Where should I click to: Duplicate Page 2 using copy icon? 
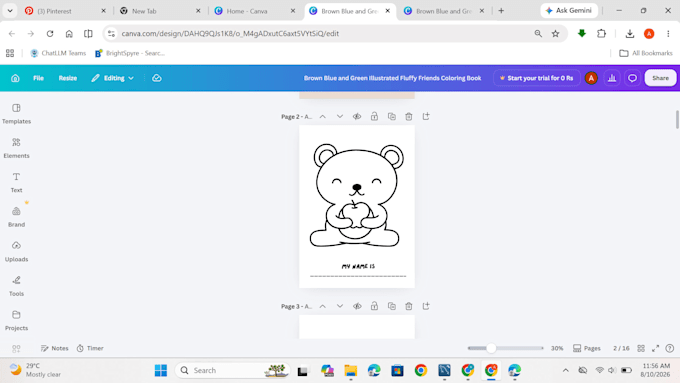pyautogui.click(x=392, y=116)
